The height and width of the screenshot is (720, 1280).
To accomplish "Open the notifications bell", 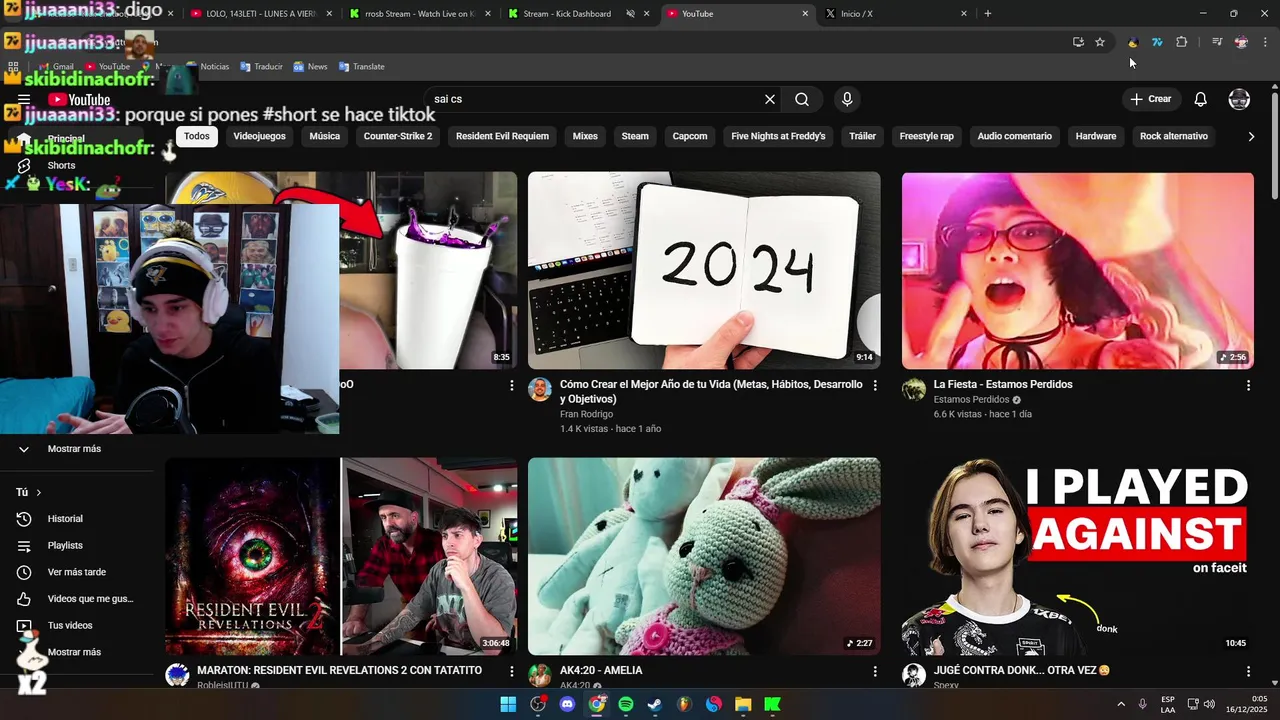I will point(1201,99).
